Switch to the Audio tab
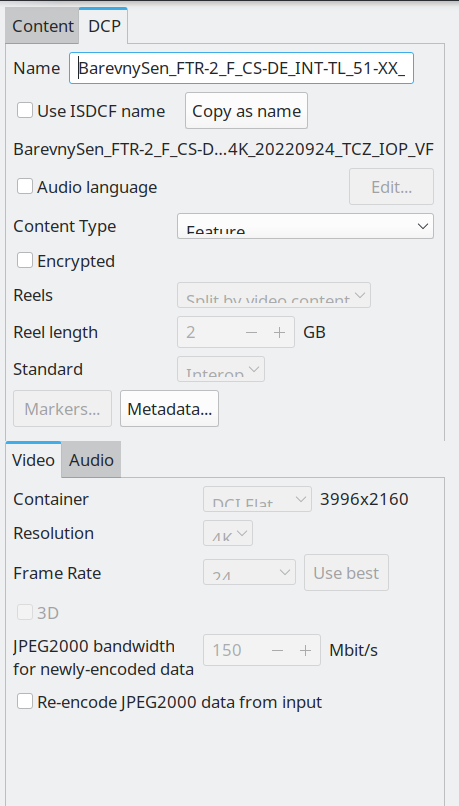The width and height of the screenshot is (459, 806). click(91, 460)
